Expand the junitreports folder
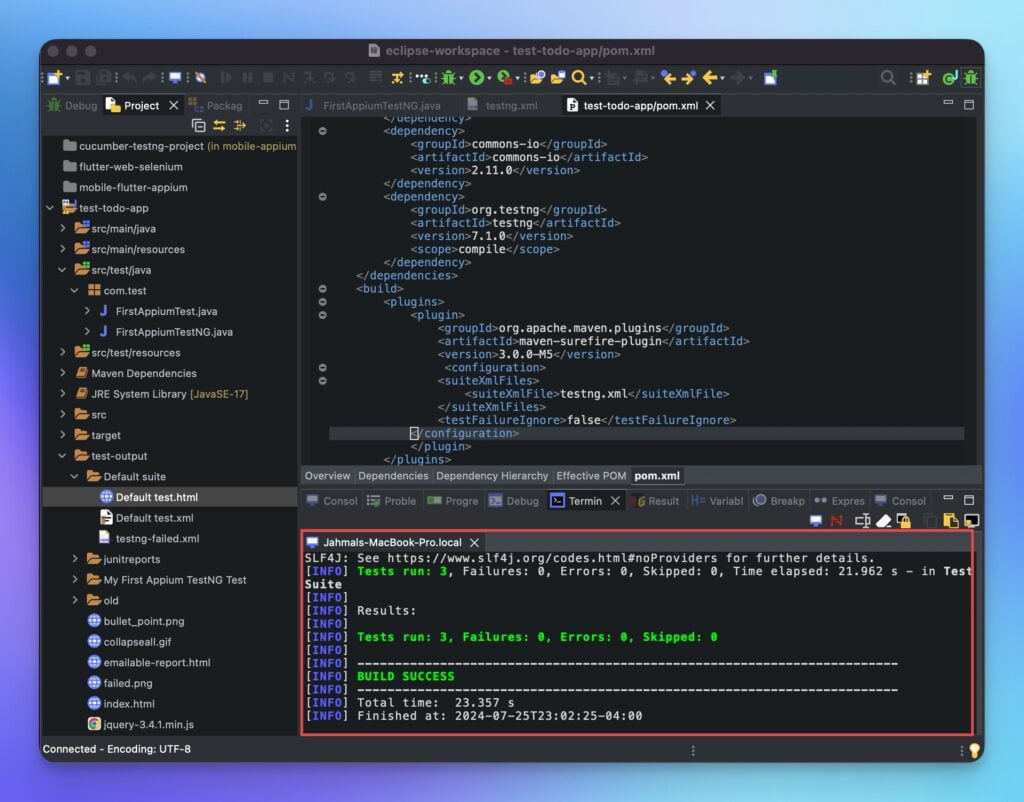 (x=75, y=559)
